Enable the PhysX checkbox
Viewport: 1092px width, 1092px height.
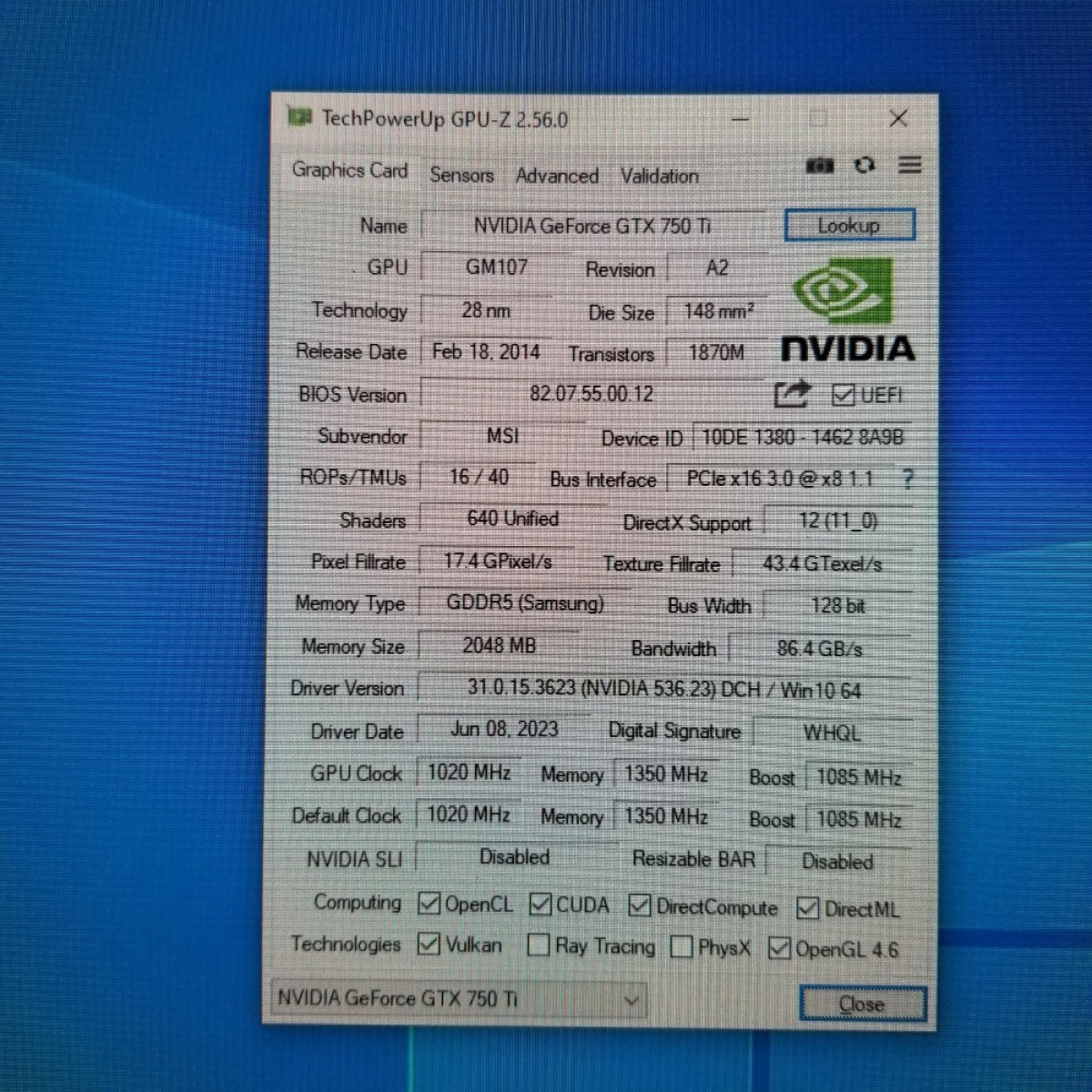pos(681,947)
